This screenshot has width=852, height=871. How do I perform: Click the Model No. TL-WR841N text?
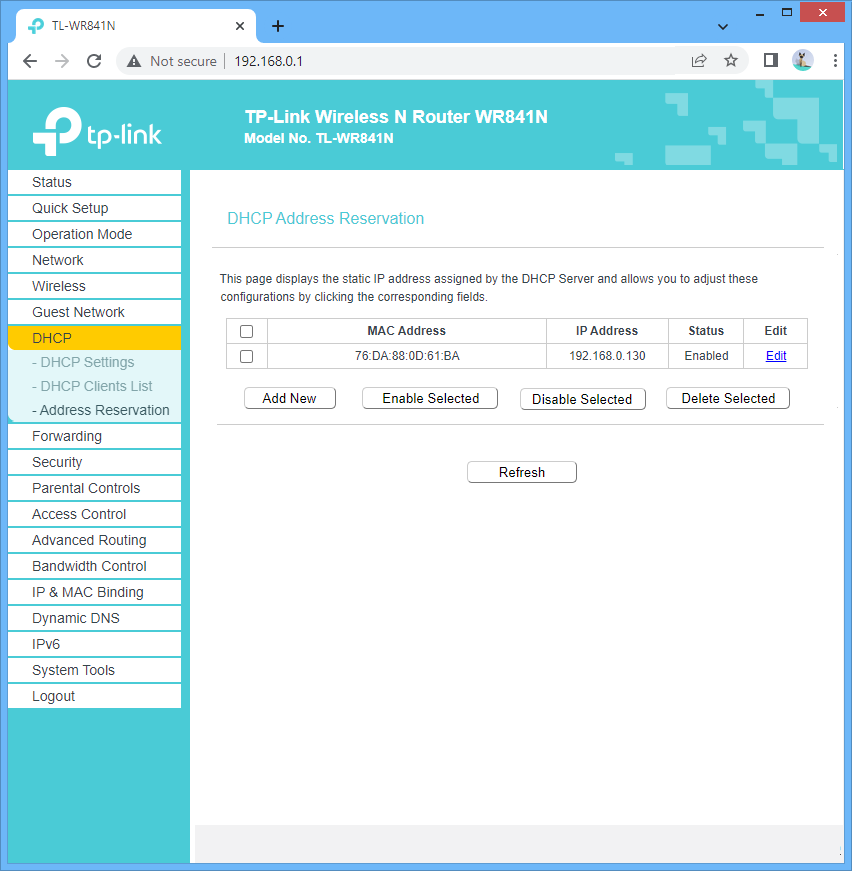pos(319,138)
